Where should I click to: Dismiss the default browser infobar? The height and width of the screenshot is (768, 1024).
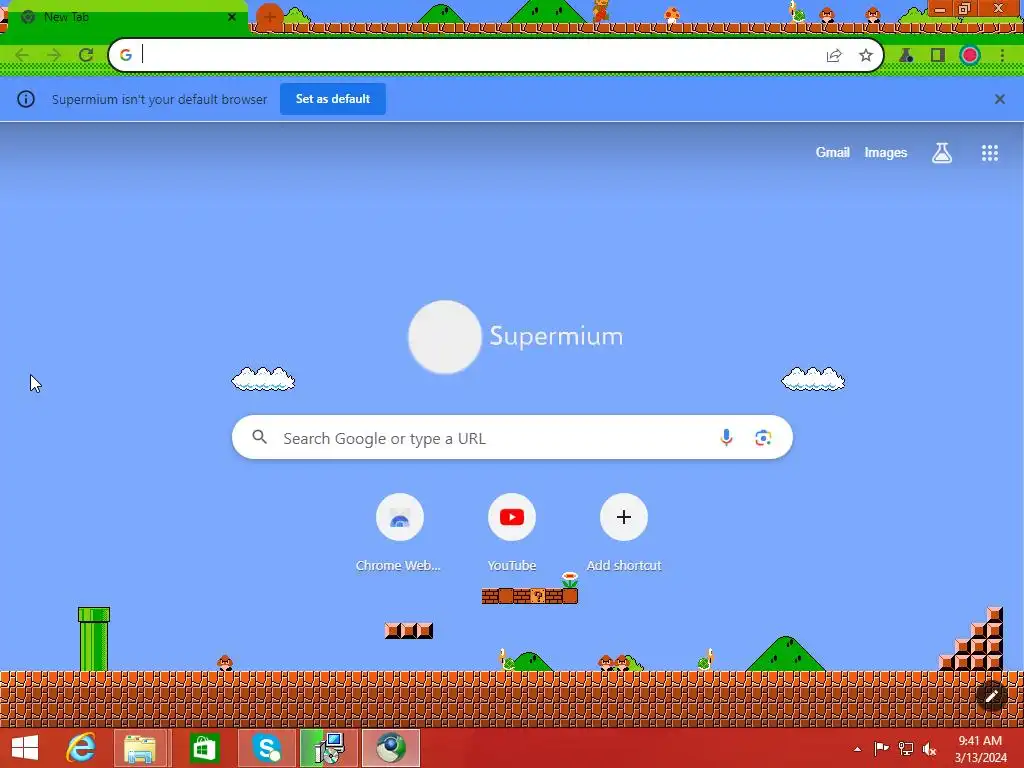point(1000,99)
